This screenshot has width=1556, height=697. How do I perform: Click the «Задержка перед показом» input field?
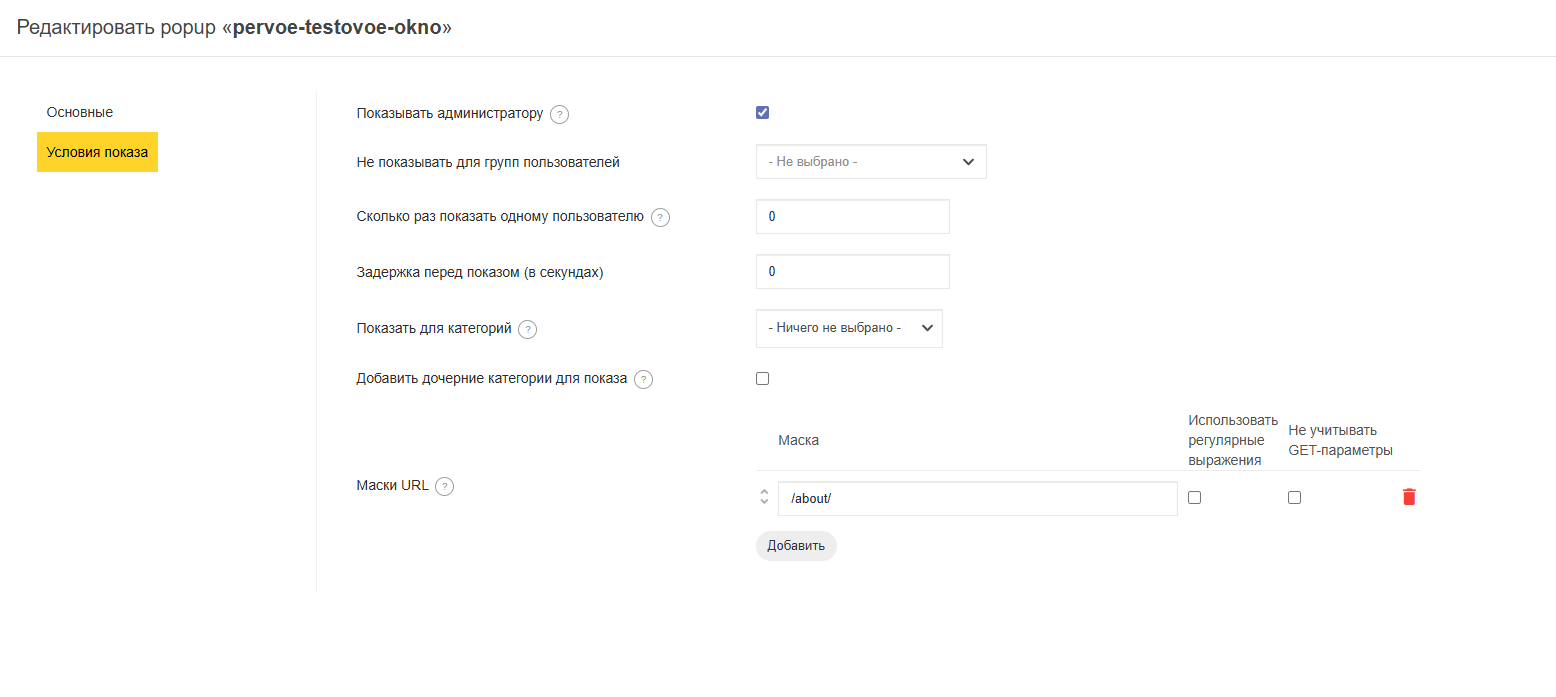pyautogui.click(x=852, y=272)
